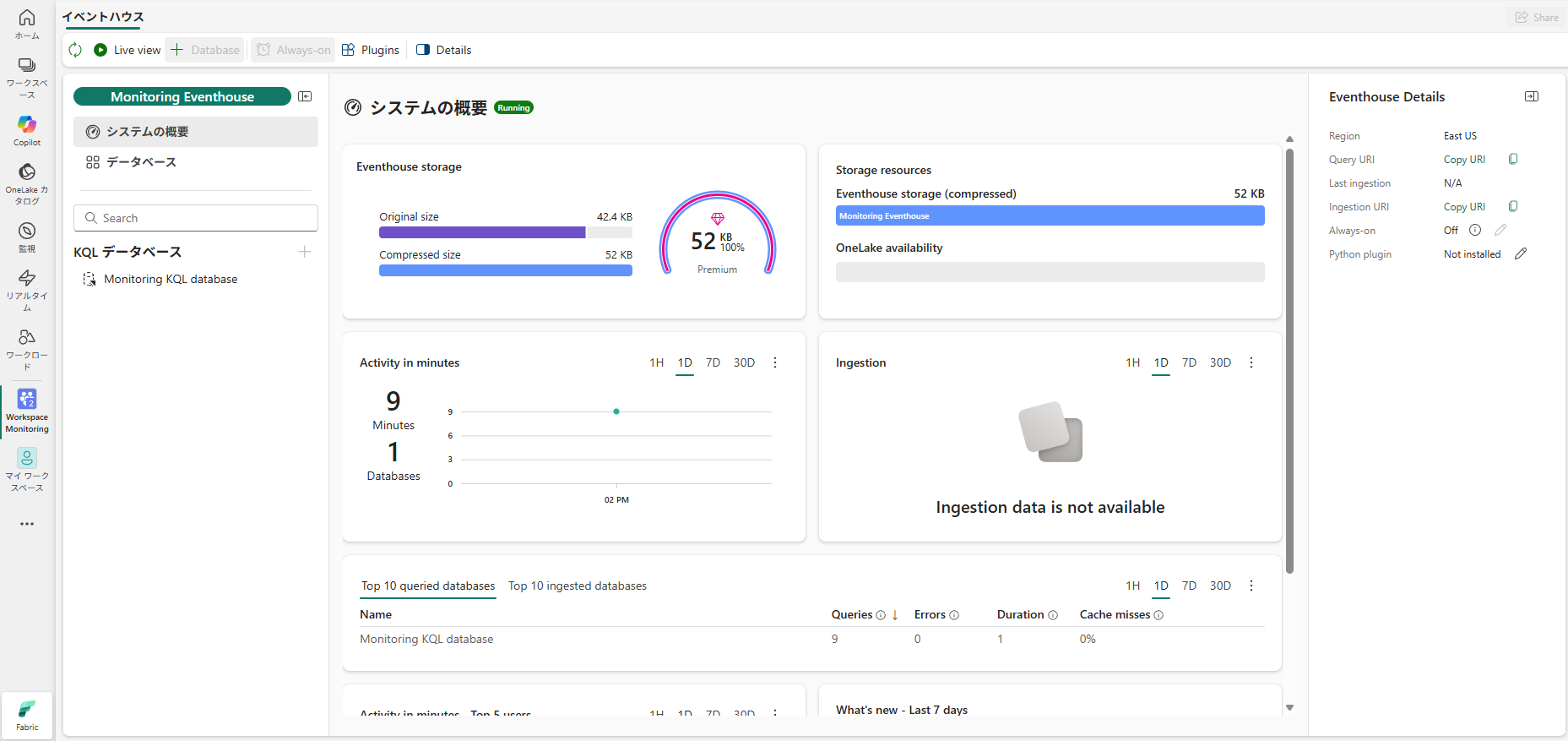Select システムの概要 in the explorer

coord(196,132)
